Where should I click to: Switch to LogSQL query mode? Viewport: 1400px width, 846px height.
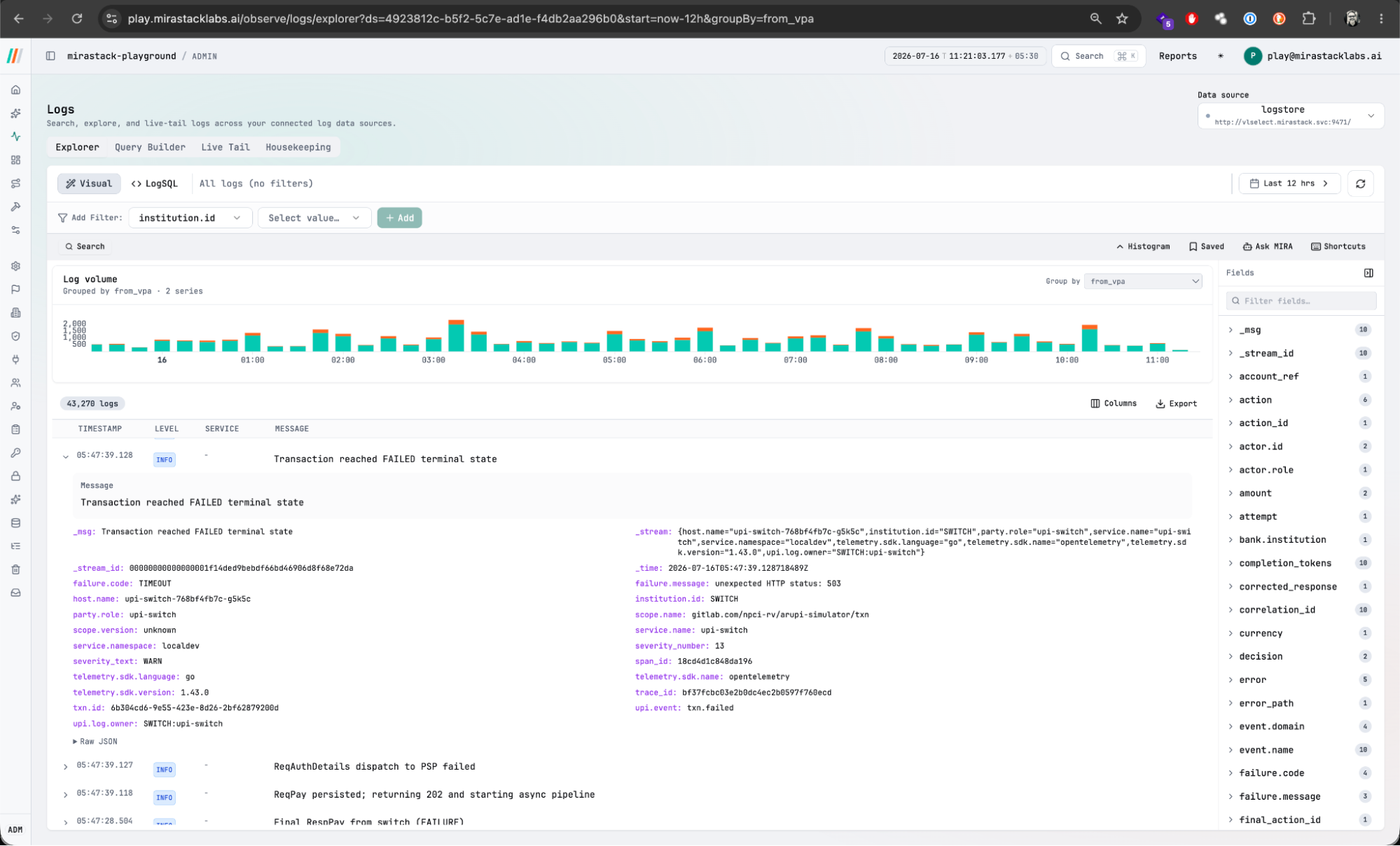click(154, 183)
